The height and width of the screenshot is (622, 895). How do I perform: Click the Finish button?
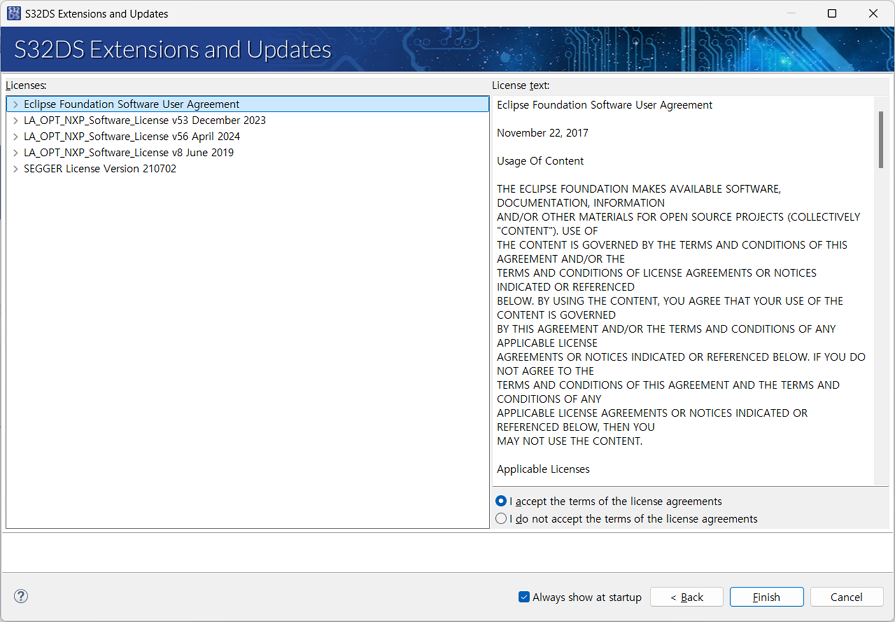[767, 597]
